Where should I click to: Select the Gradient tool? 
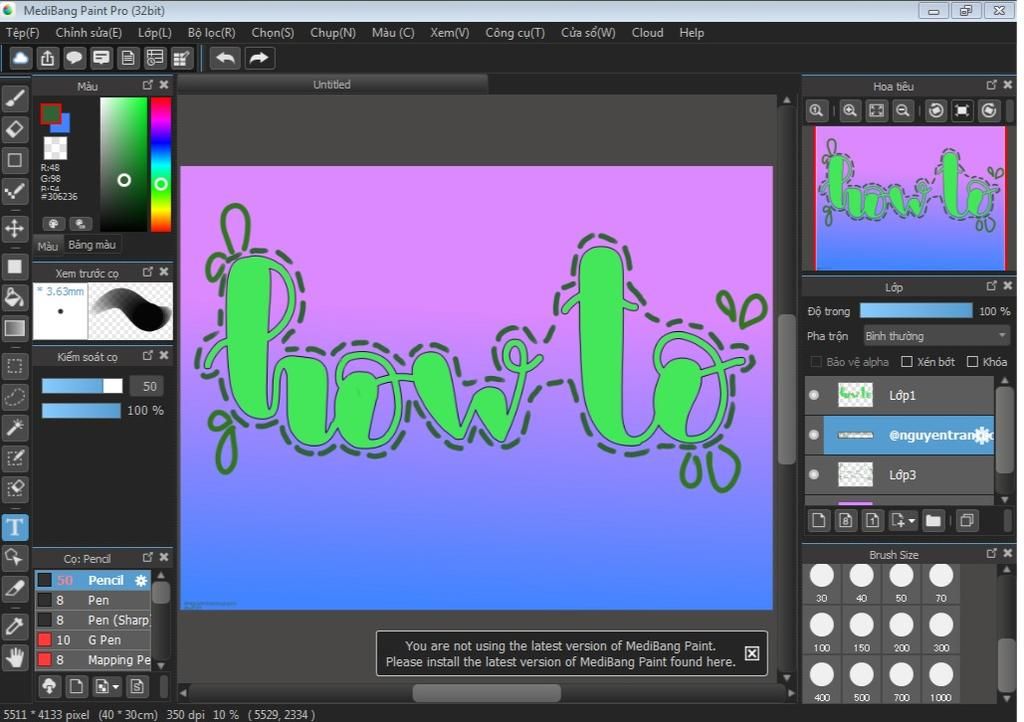coord(15,328)
